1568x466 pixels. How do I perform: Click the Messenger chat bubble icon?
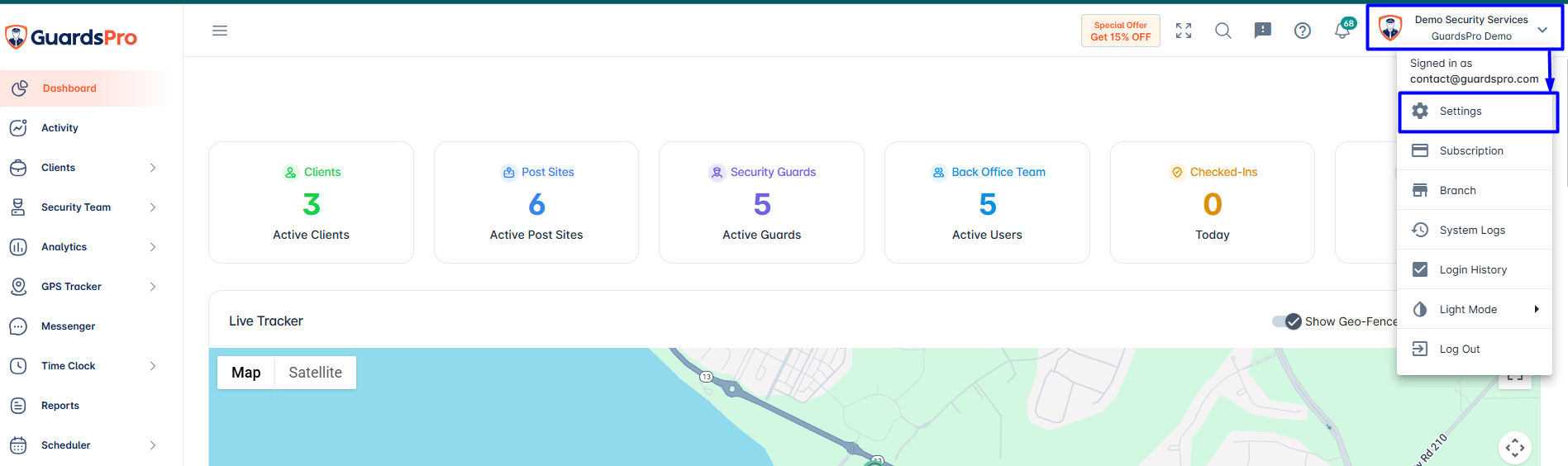pyautogui.click(x=18, y=326)
